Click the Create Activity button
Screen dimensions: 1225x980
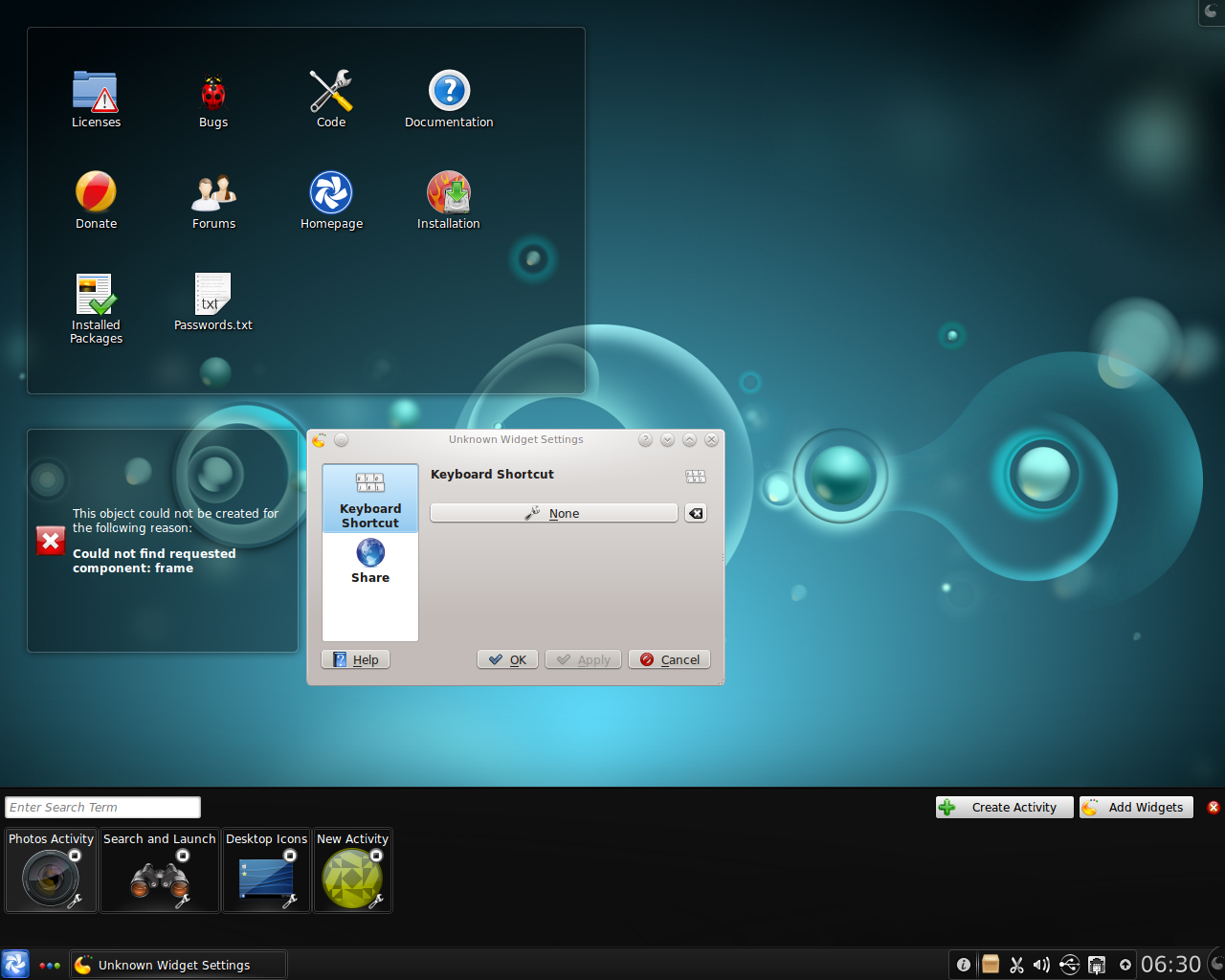coord(1004,807)
